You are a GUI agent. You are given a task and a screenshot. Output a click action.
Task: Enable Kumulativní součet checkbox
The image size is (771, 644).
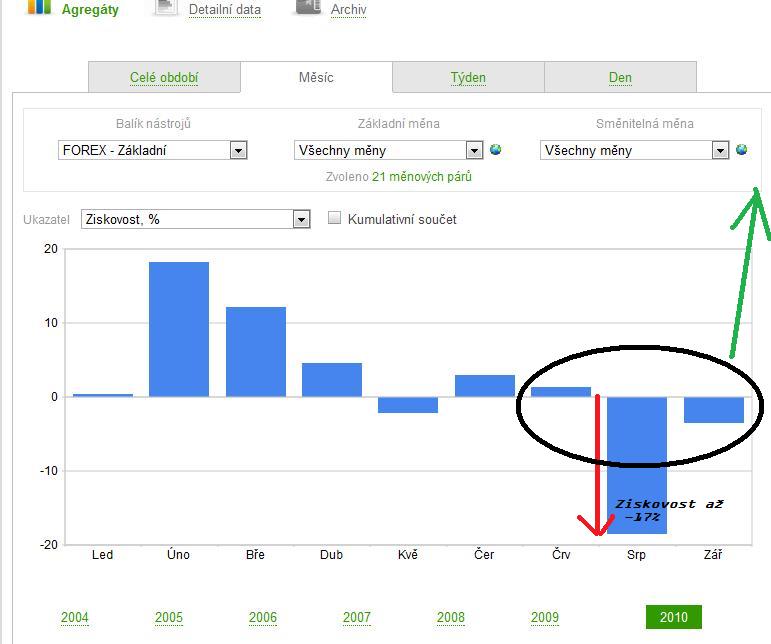[334, 218]
